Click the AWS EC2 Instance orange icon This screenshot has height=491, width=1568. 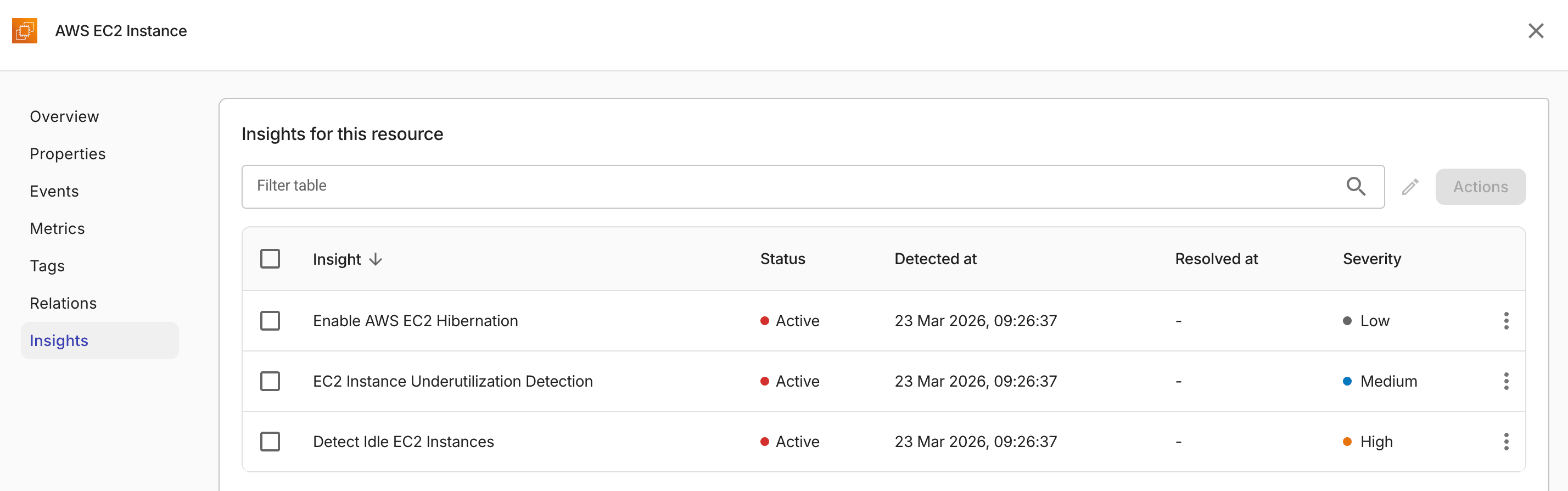tap(25, 30)
